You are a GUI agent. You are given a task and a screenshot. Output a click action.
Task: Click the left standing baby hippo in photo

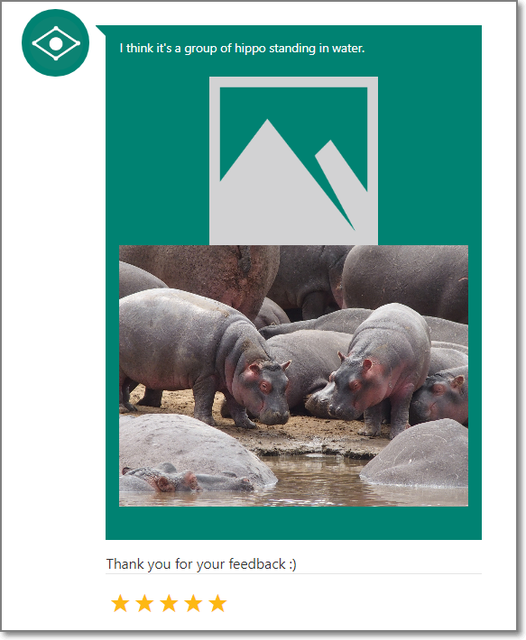point(204,357)
